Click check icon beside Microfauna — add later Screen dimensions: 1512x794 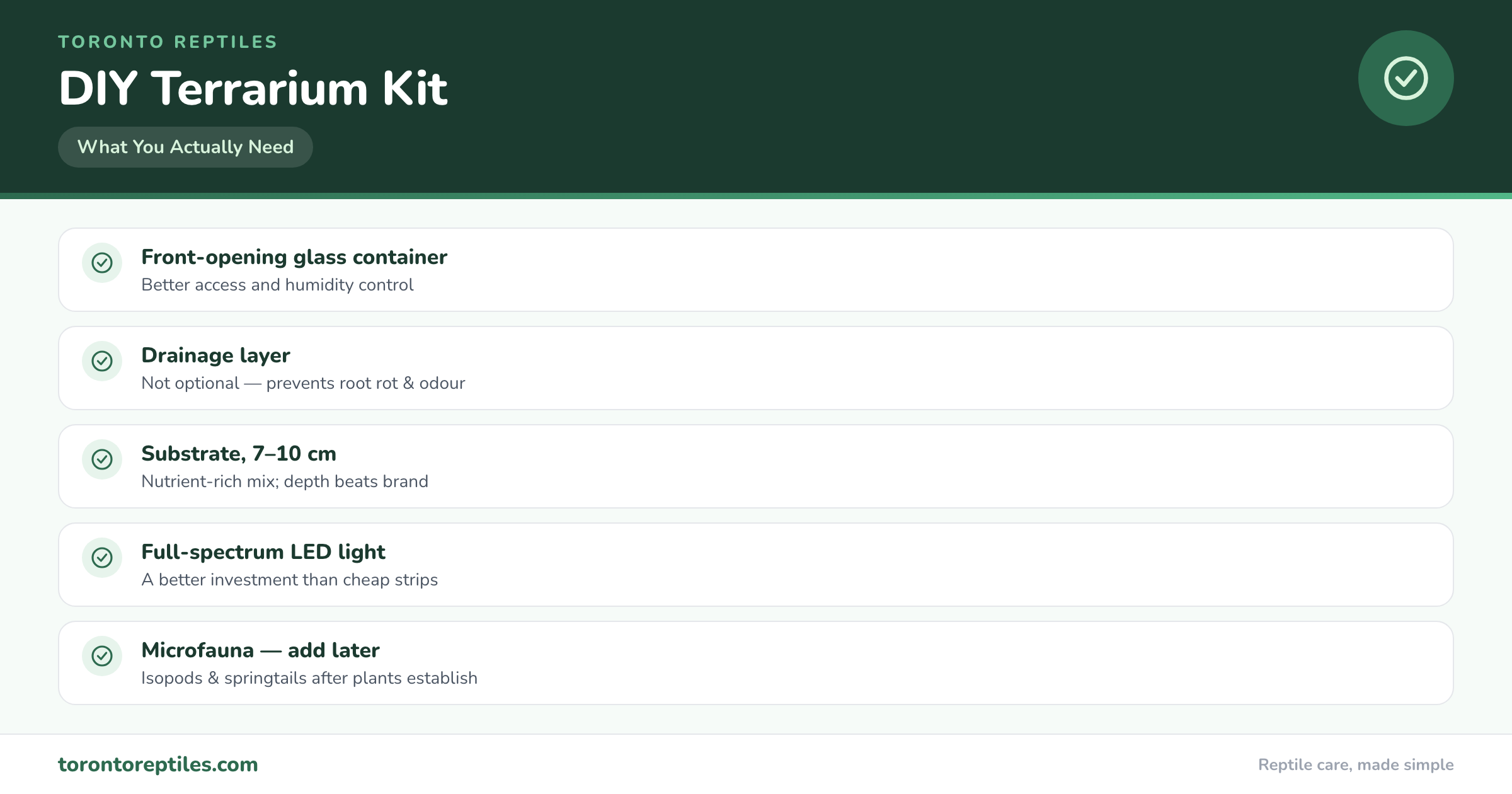pyautogui.click(x=102, y=656)
